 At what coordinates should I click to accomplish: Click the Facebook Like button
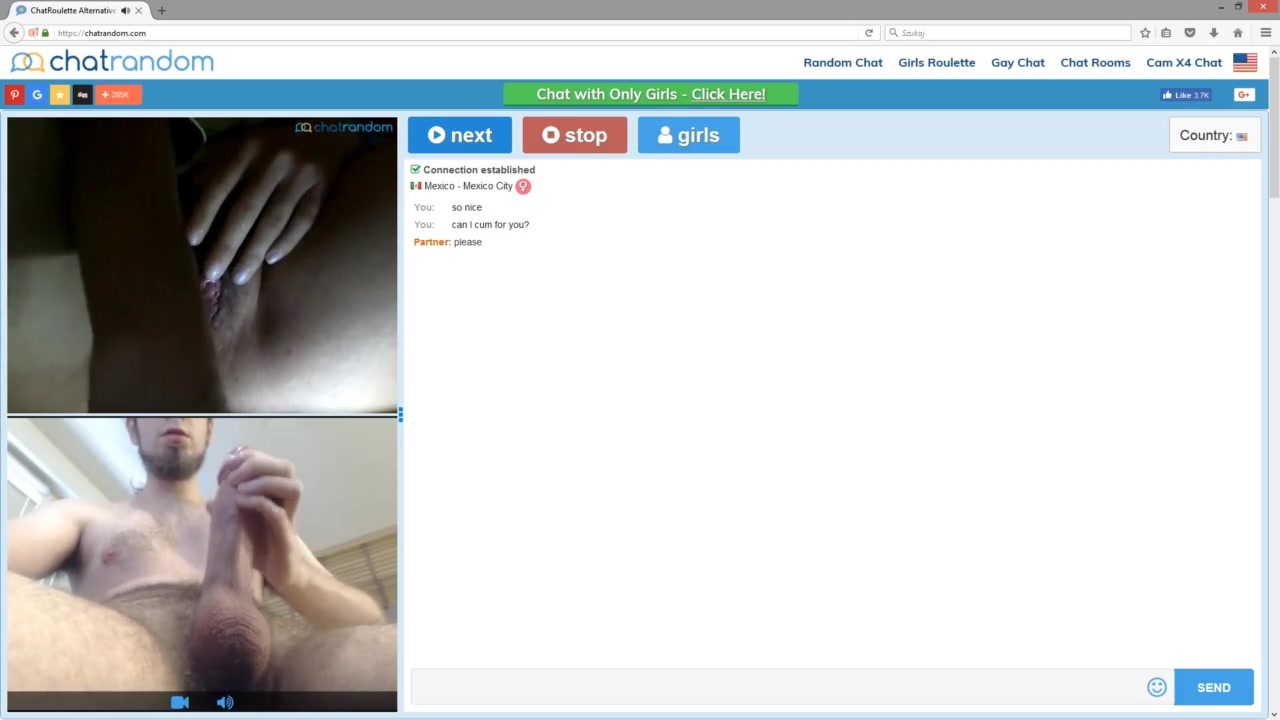1186,95
